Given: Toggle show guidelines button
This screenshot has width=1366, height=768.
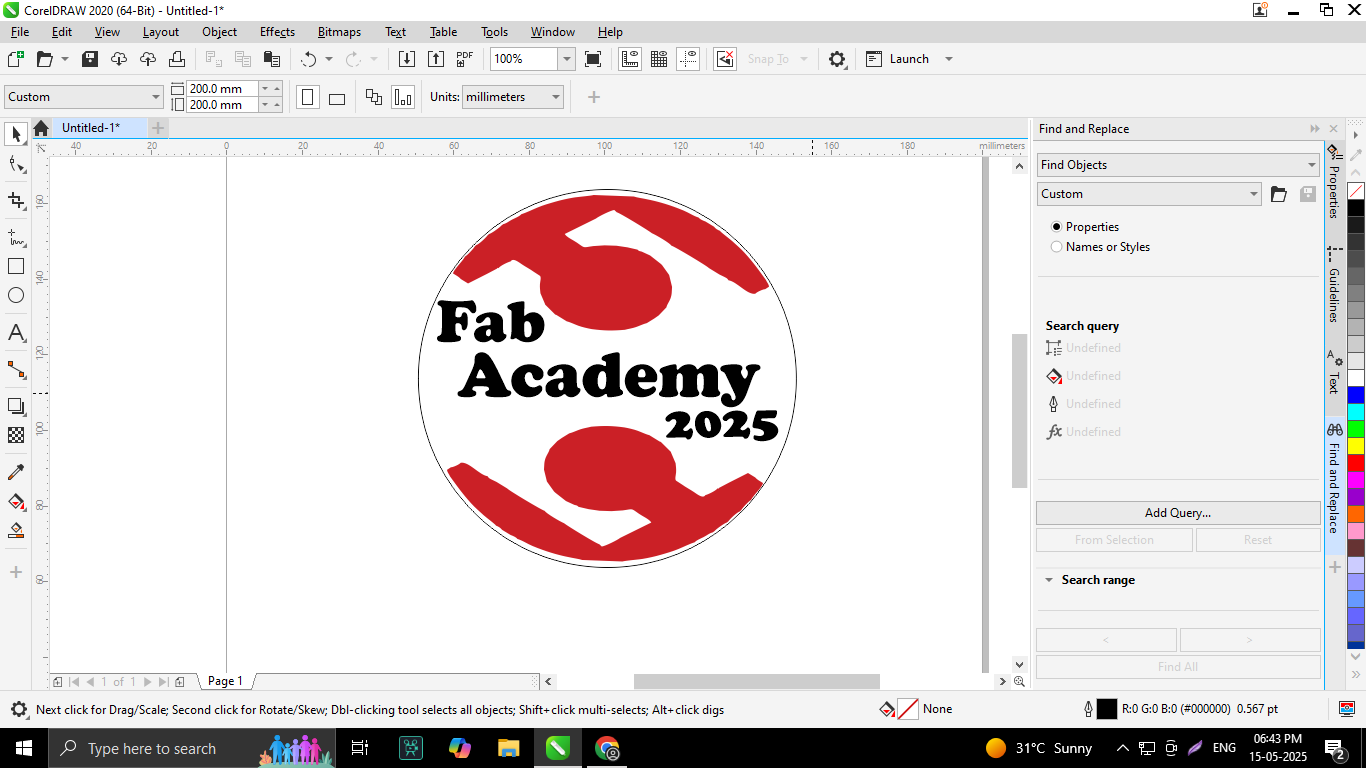Looking at the screenshot, I should pos(688,59).
